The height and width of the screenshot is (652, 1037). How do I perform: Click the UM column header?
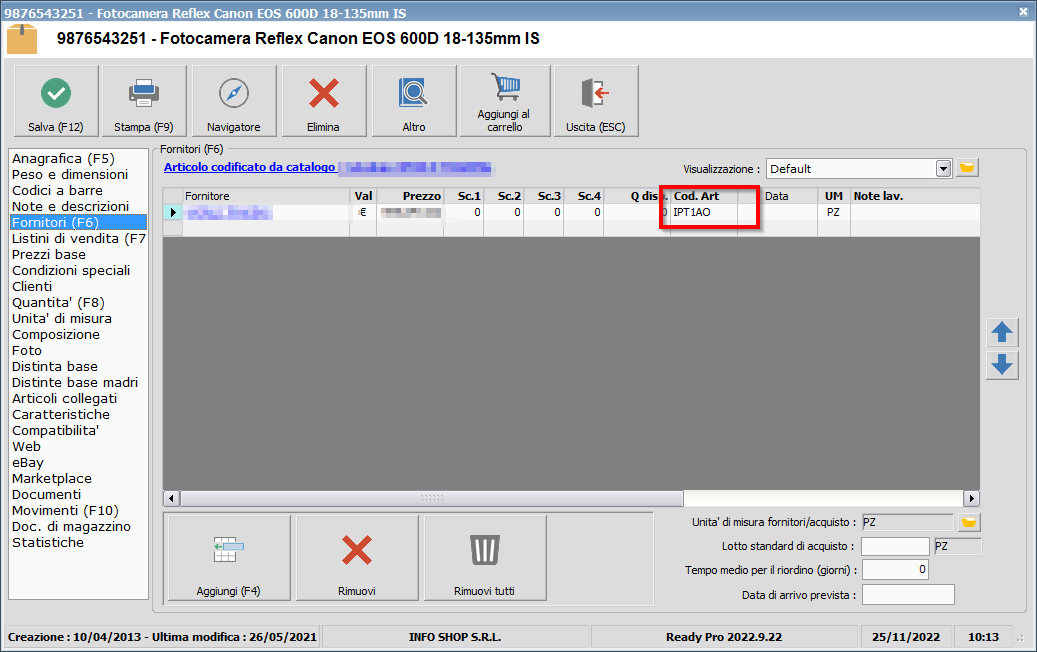834,196
